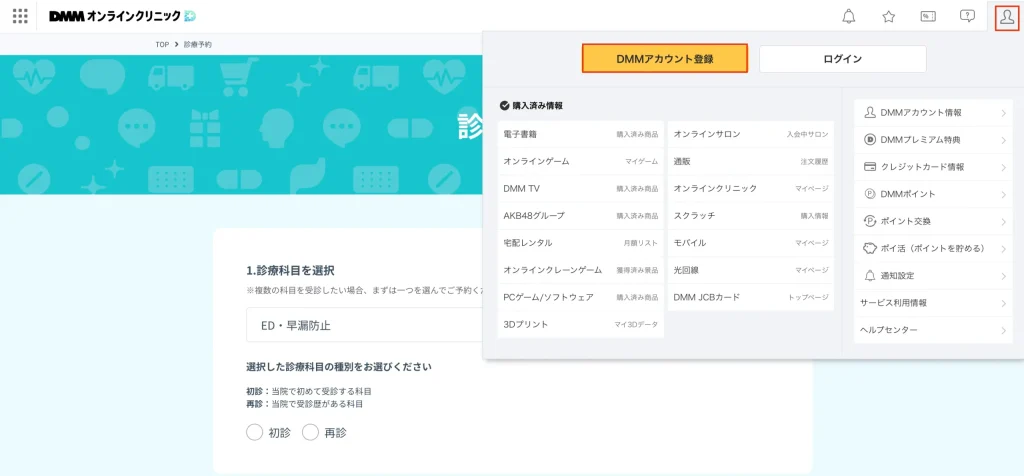Open DMM TV purchased items entry
1024x476 pixels.
[581, 188]
